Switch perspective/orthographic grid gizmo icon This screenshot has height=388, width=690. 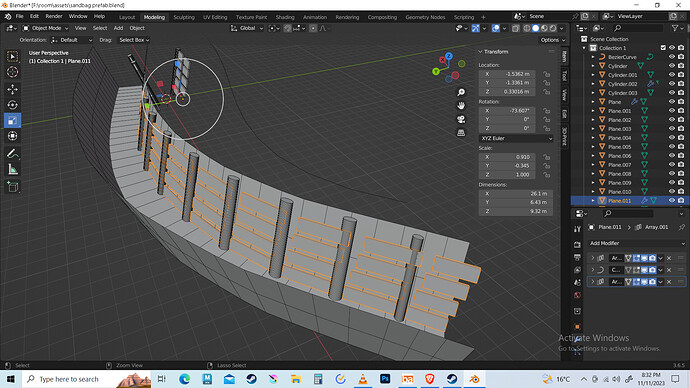point(461,132)
